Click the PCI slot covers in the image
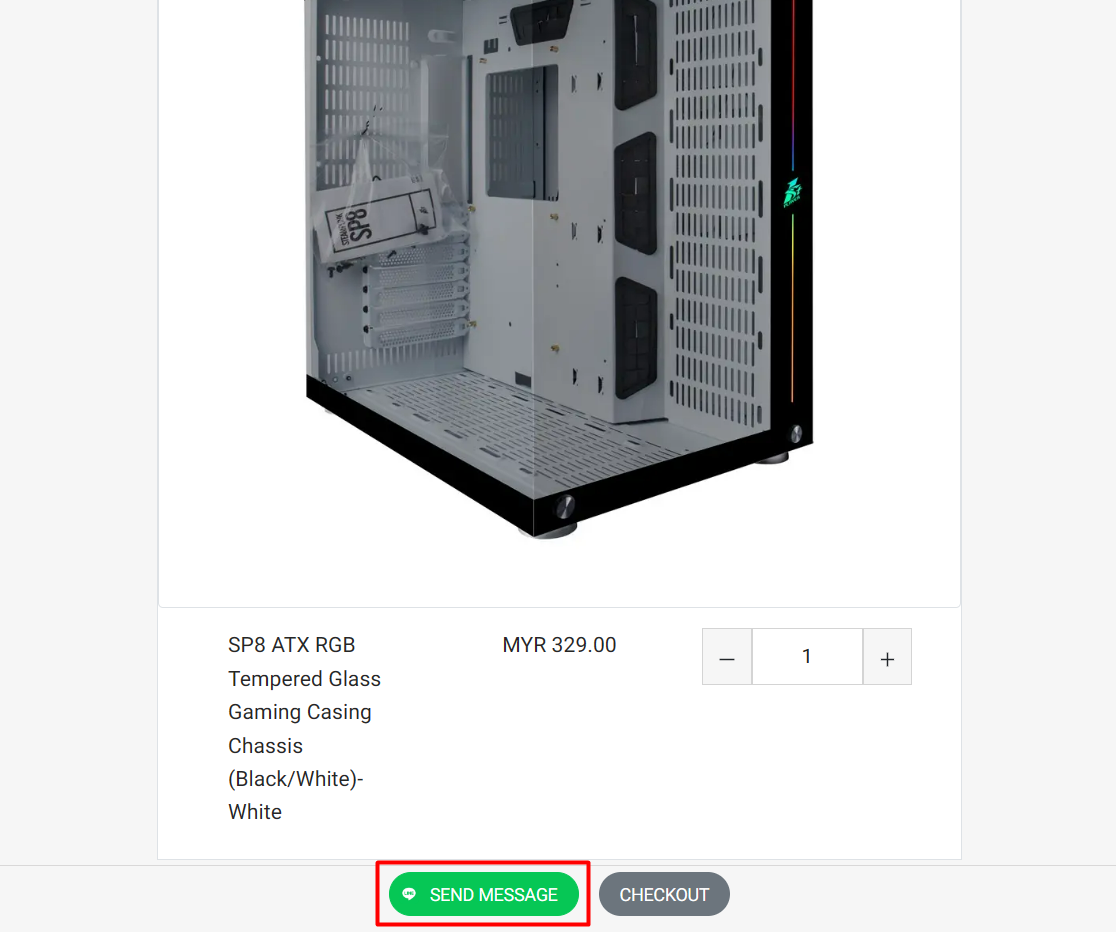Screen dimensions: 1116x932 click(x=417, y=295)
